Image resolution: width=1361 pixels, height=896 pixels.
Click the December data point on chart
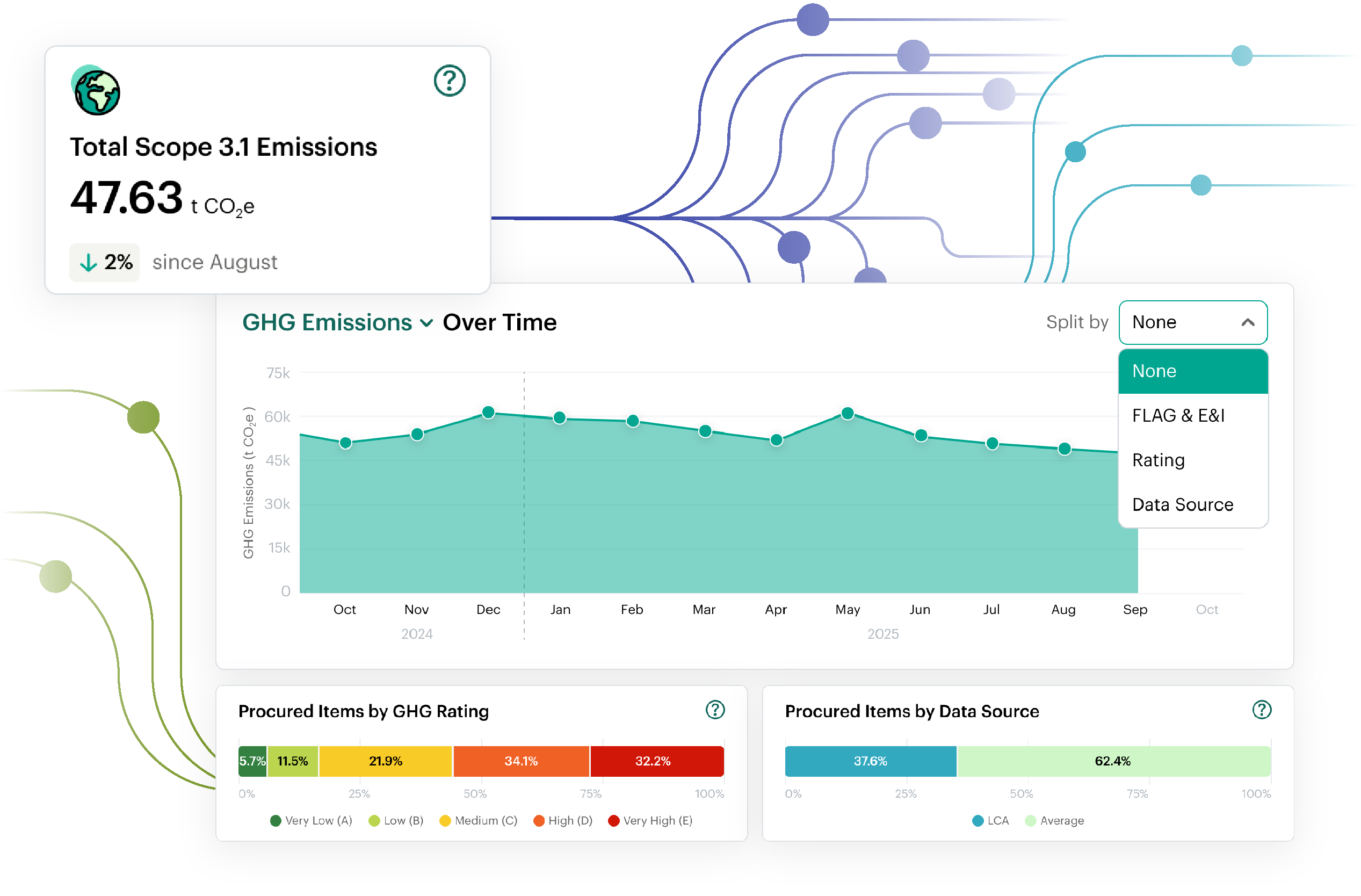pyautogui.click(x=488, y=412)
